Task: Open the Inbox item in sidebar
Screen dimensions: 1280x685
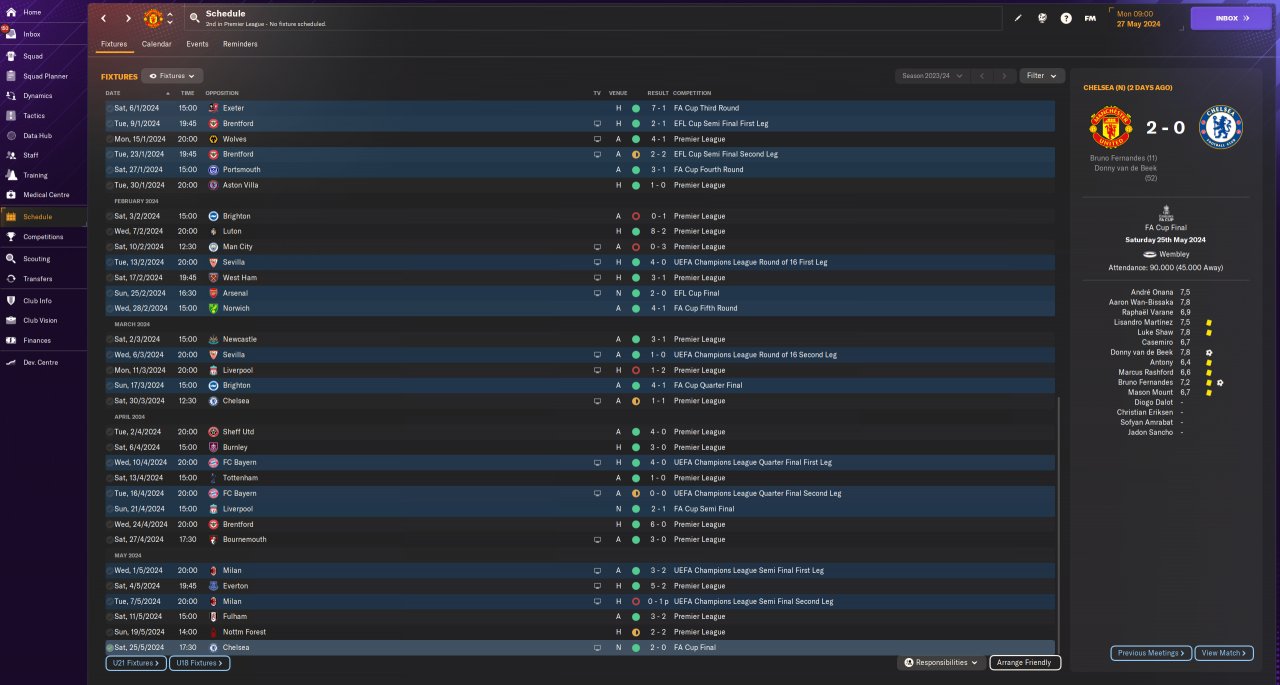Action: tap(32, 34)
